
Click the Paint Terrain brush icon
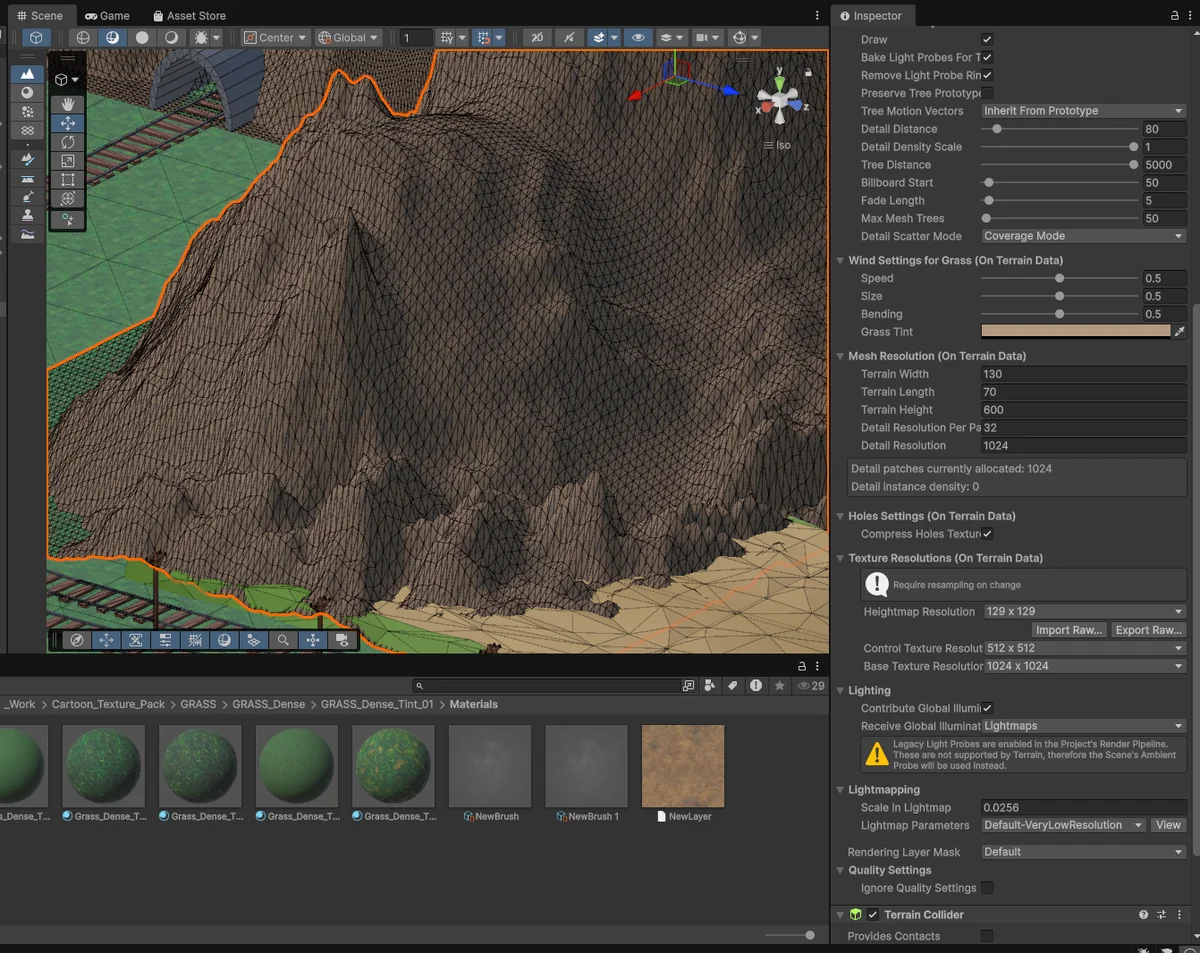pyautogui.click(x=27, y=160)
